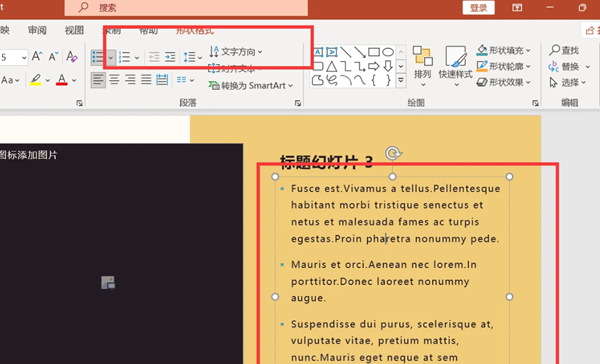600x364 pixels.
Task: Select the right block arrow shape
Action: (x=374, y=66)
